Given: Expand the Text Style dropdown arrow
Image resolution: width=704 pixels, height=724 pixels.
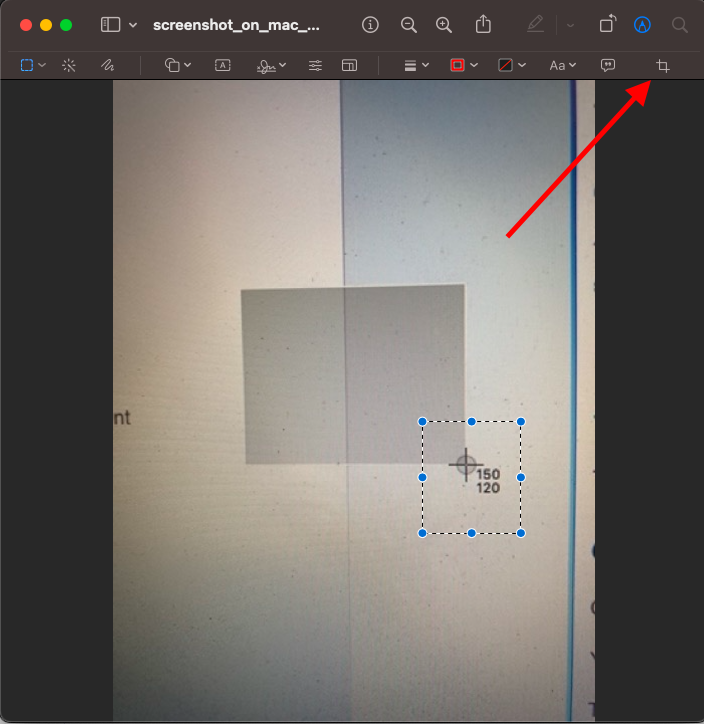Looking at the screenshot, I should (x=572, y=65).
